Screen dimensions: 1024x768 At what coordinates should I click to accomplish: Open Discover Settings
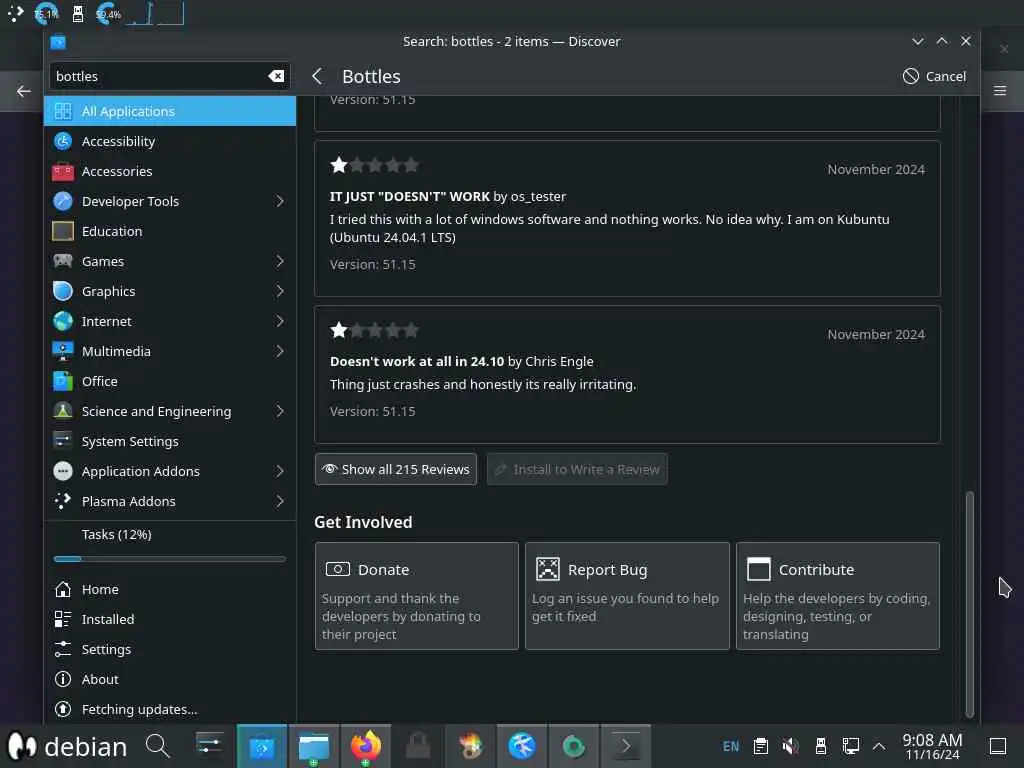pos(170,649)
